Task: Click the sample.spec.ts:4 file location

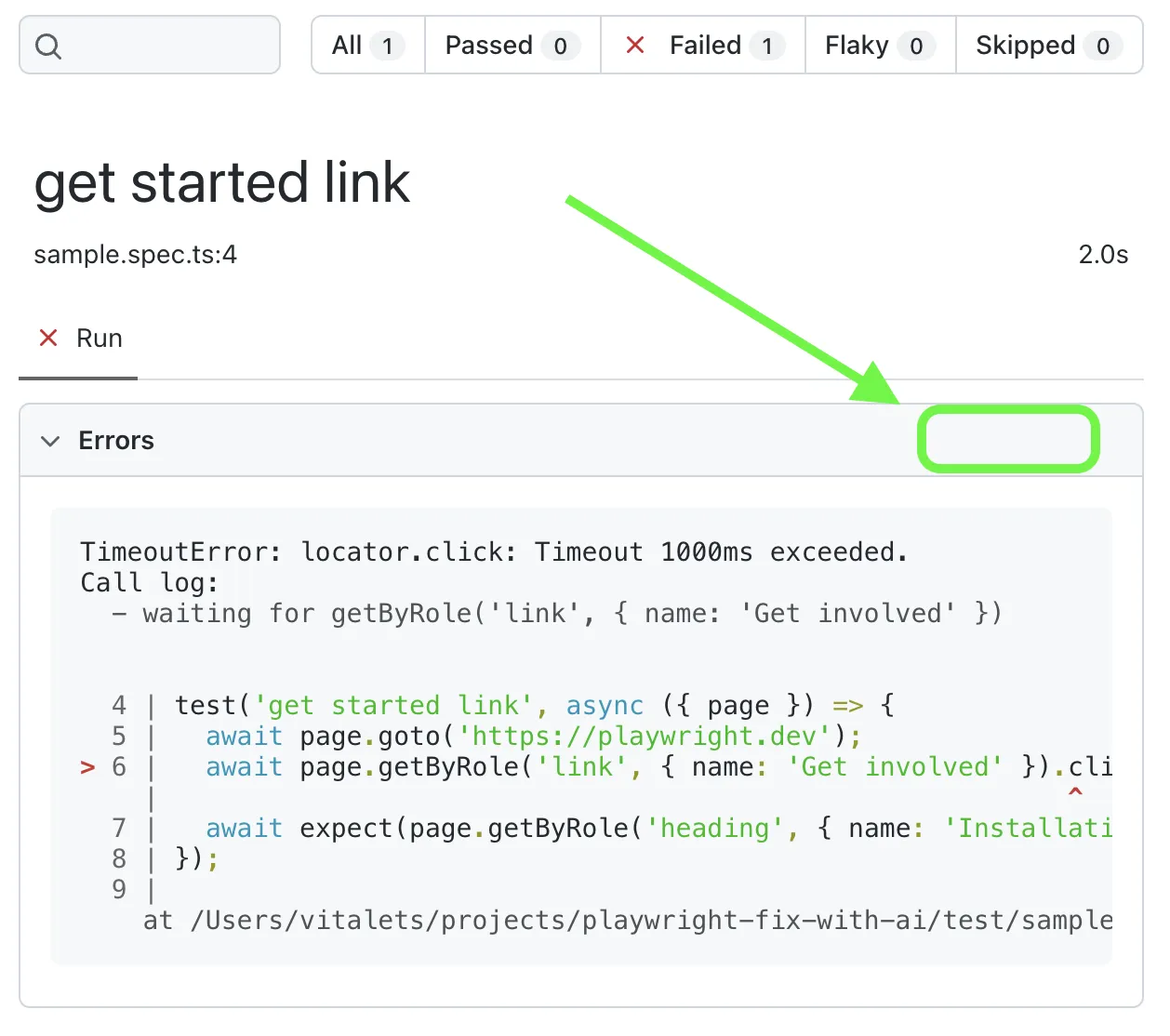Action: point(136,255)
